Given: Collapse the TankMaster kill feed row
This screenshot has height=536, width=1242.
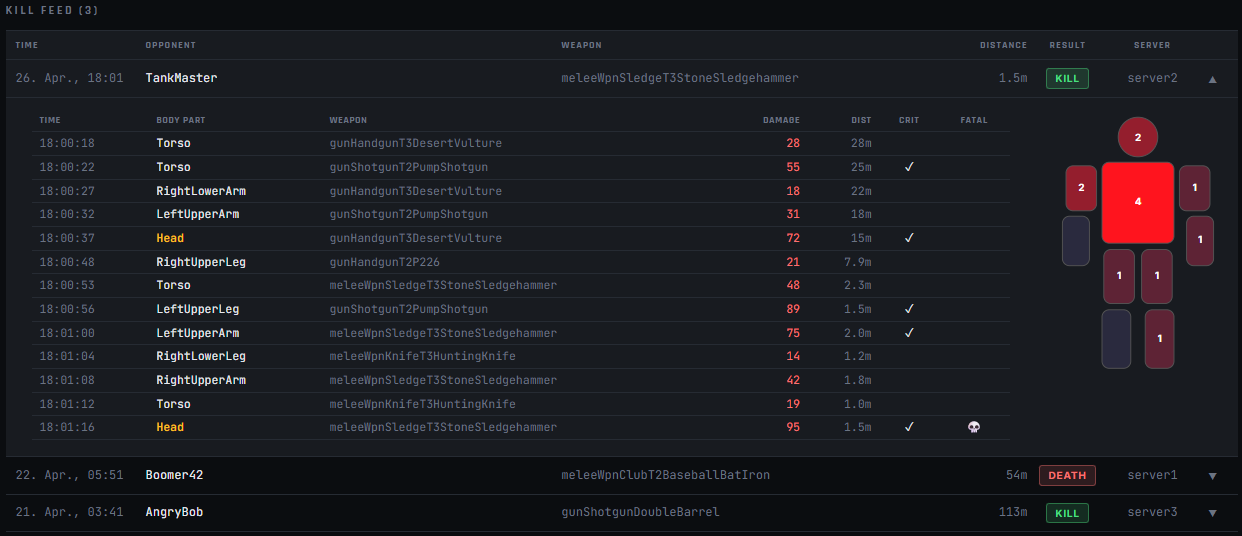Looking at the screenshot, I should pyautogui.click(x=1213, y=78).
